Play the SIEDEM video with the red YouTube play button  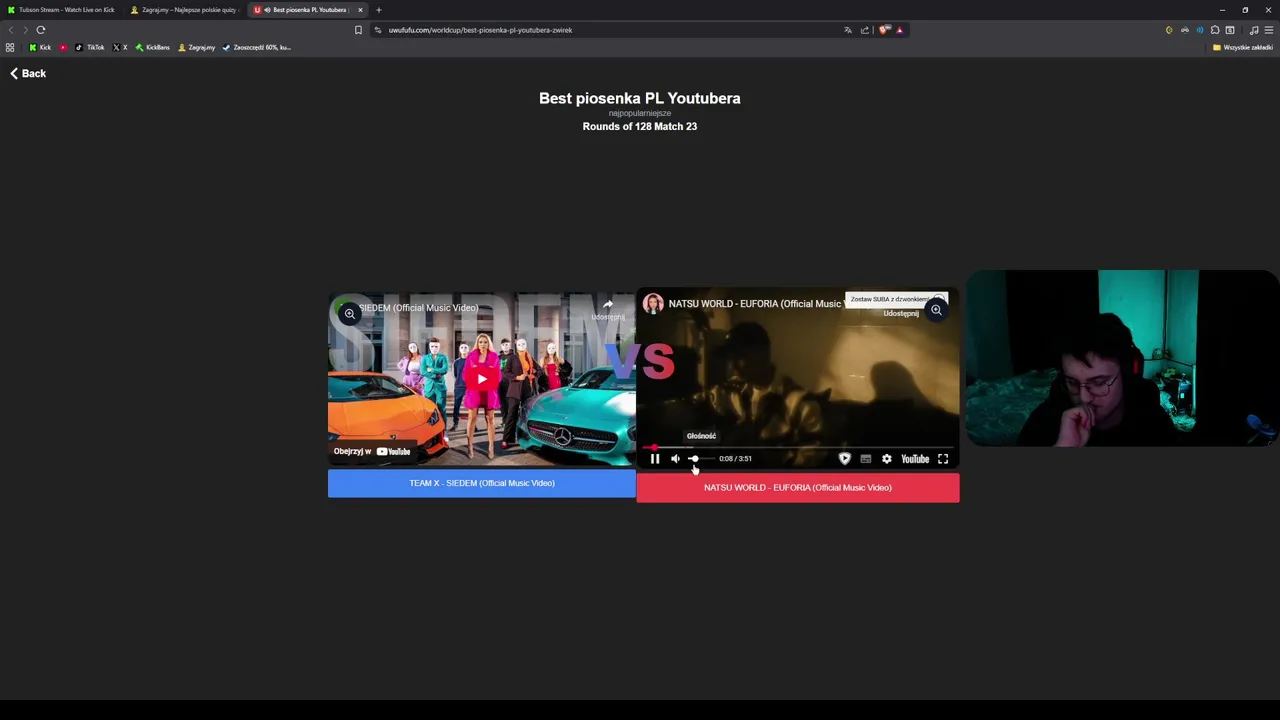482,379
